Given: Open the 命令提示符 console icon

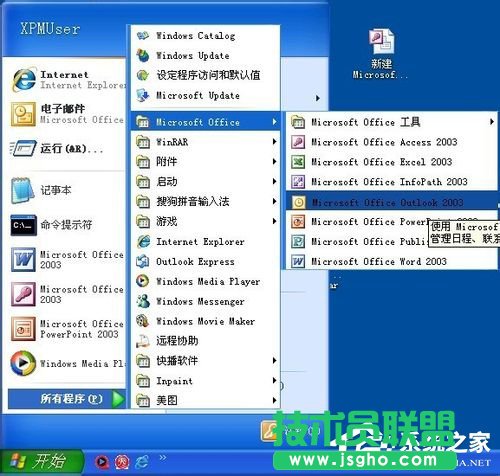Looking at the screenshot, I should tap(23, 225).
